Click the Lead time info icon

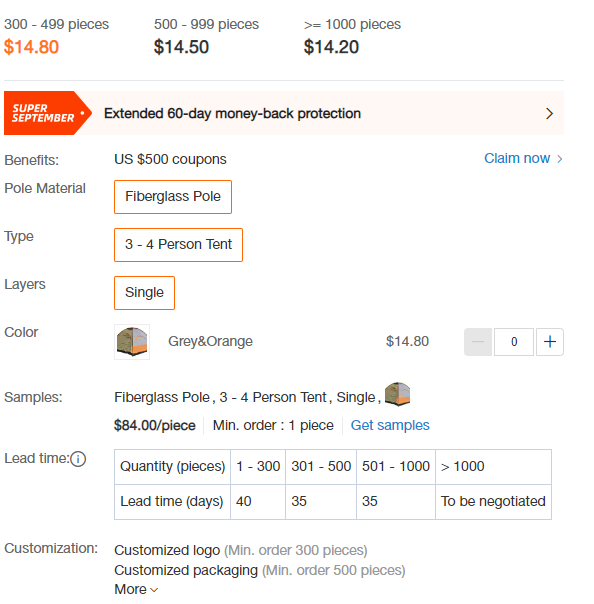point(78,459)
